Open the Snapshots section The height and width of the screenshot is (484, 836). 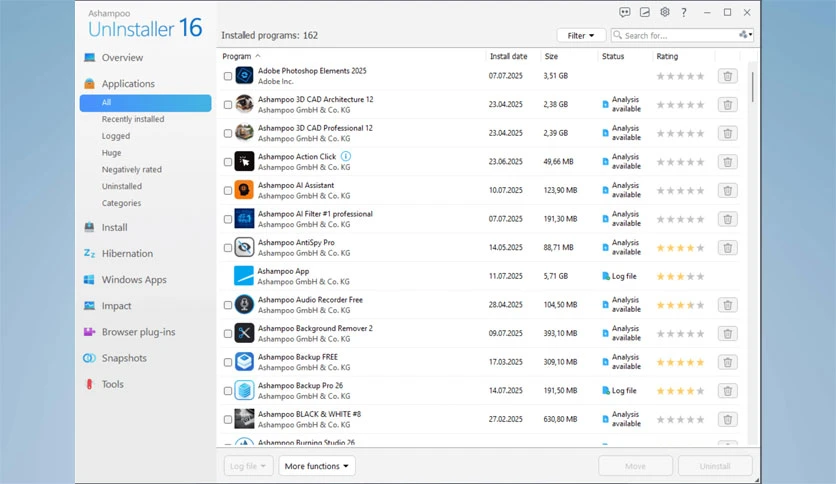(124, 358)
